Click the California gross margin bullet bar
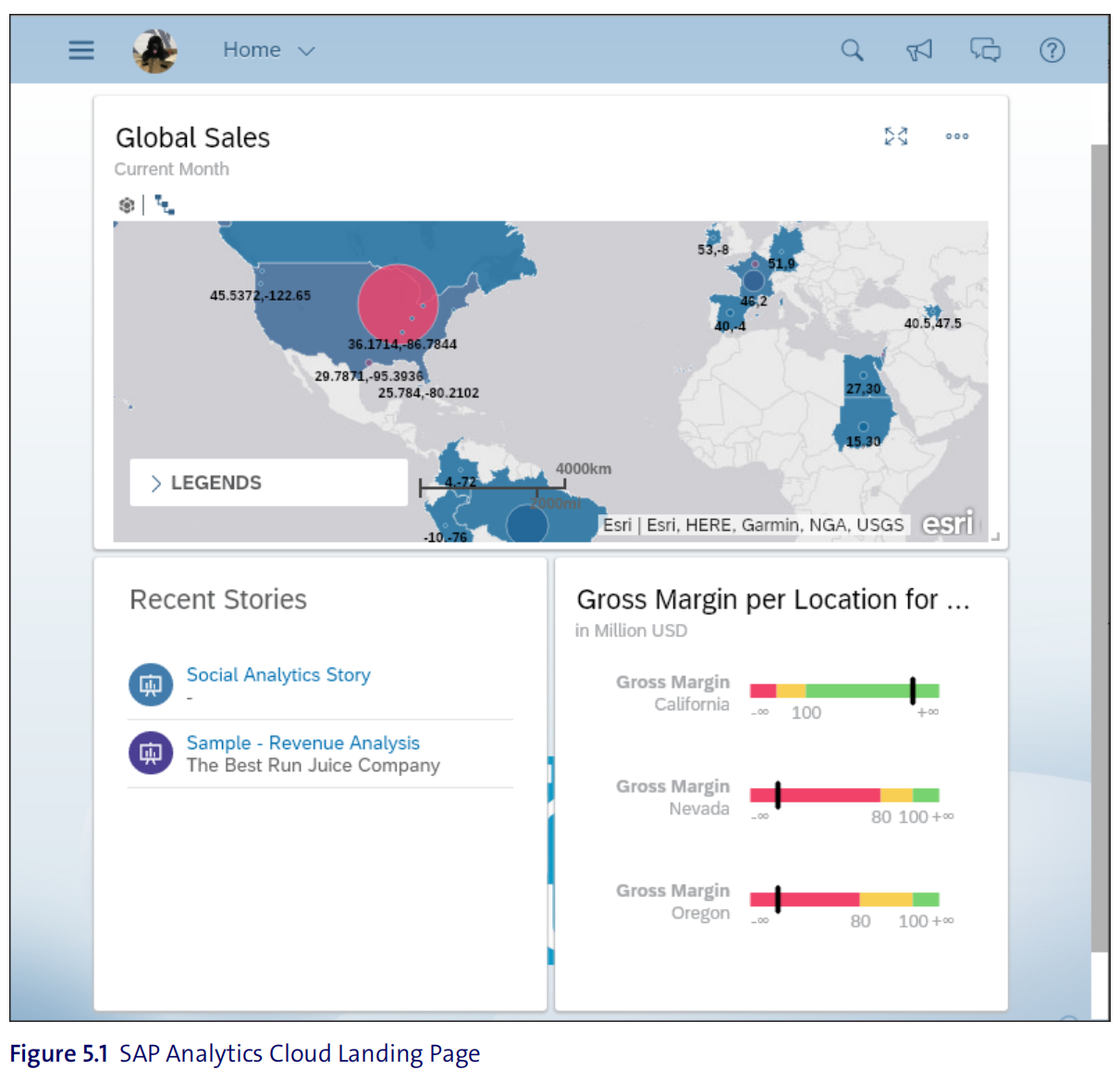This screenshot has width=1120, height=1082. pos(844,691)
